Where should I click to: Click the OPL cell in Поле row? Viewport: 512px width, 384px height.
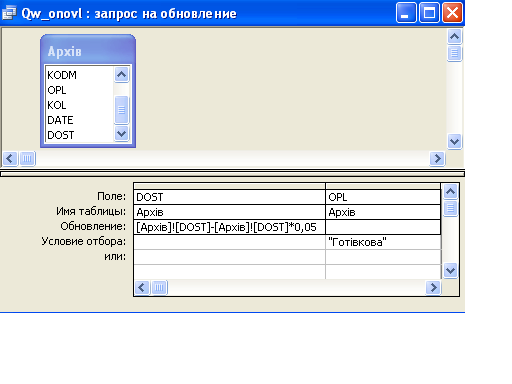pos(383,197)
